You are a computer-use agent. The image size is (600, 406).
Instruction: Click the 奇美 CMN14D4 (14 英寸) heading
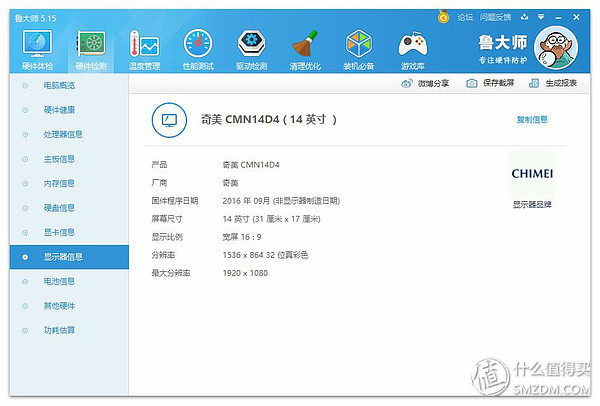(269, 120)
